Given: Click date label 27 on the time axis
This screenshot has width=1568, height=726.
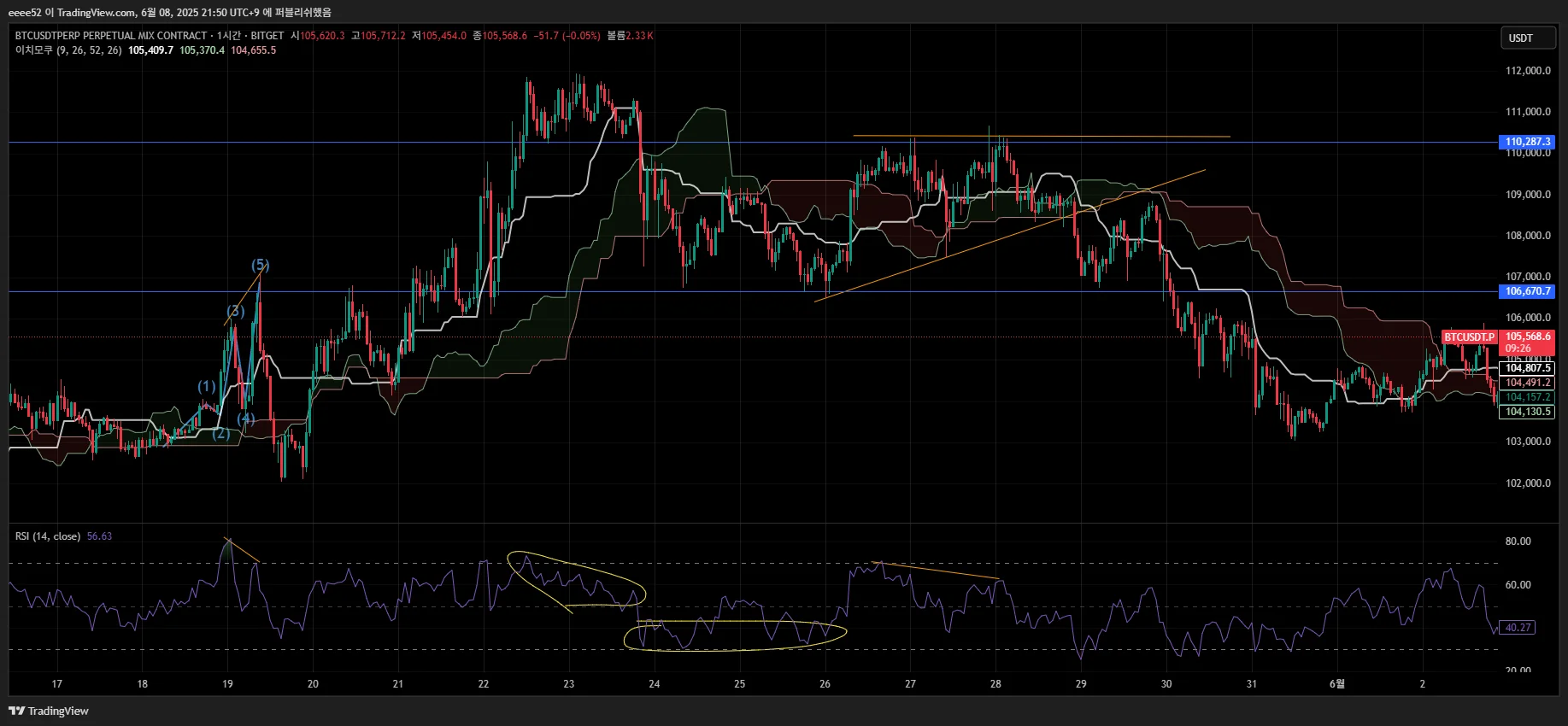Looking at the screenshot, I should [x=911, y=684].
